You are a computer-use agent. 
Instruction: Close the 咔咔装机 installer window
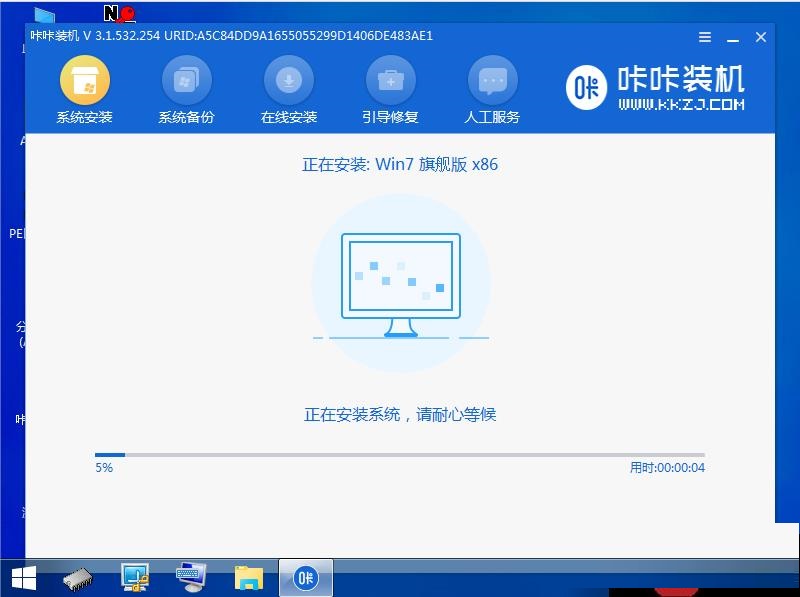761,37
